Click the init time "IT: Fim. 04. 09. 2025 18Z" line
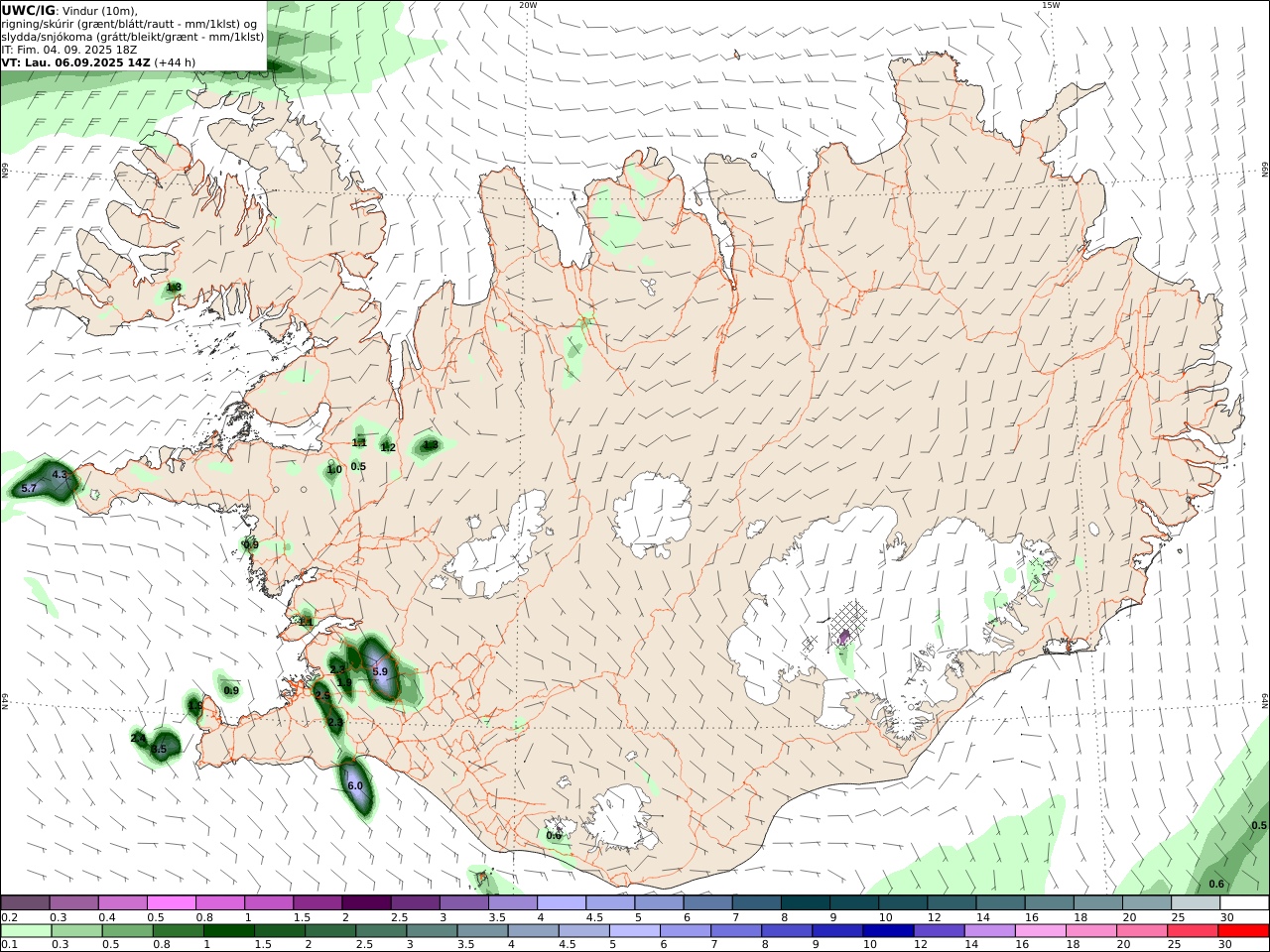 69,49
